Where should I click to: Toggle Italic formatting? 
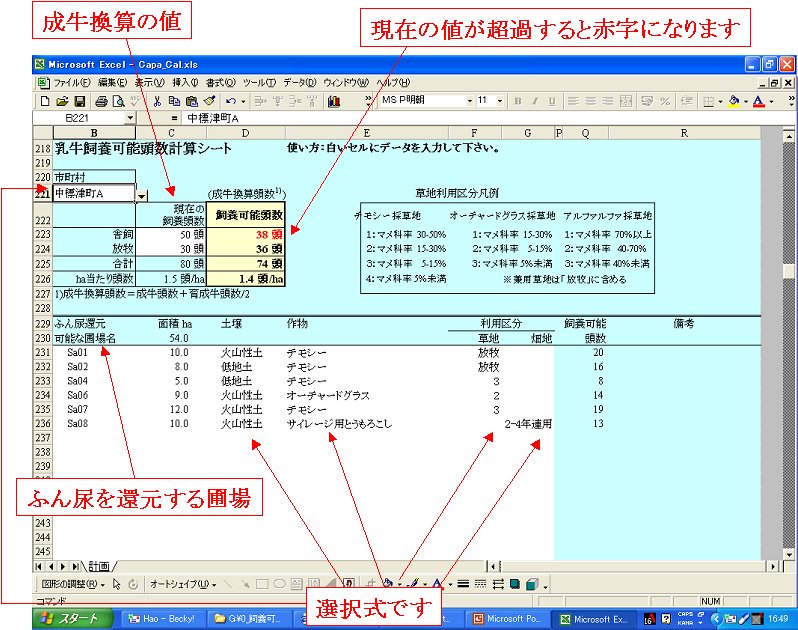tap(534, 101)
